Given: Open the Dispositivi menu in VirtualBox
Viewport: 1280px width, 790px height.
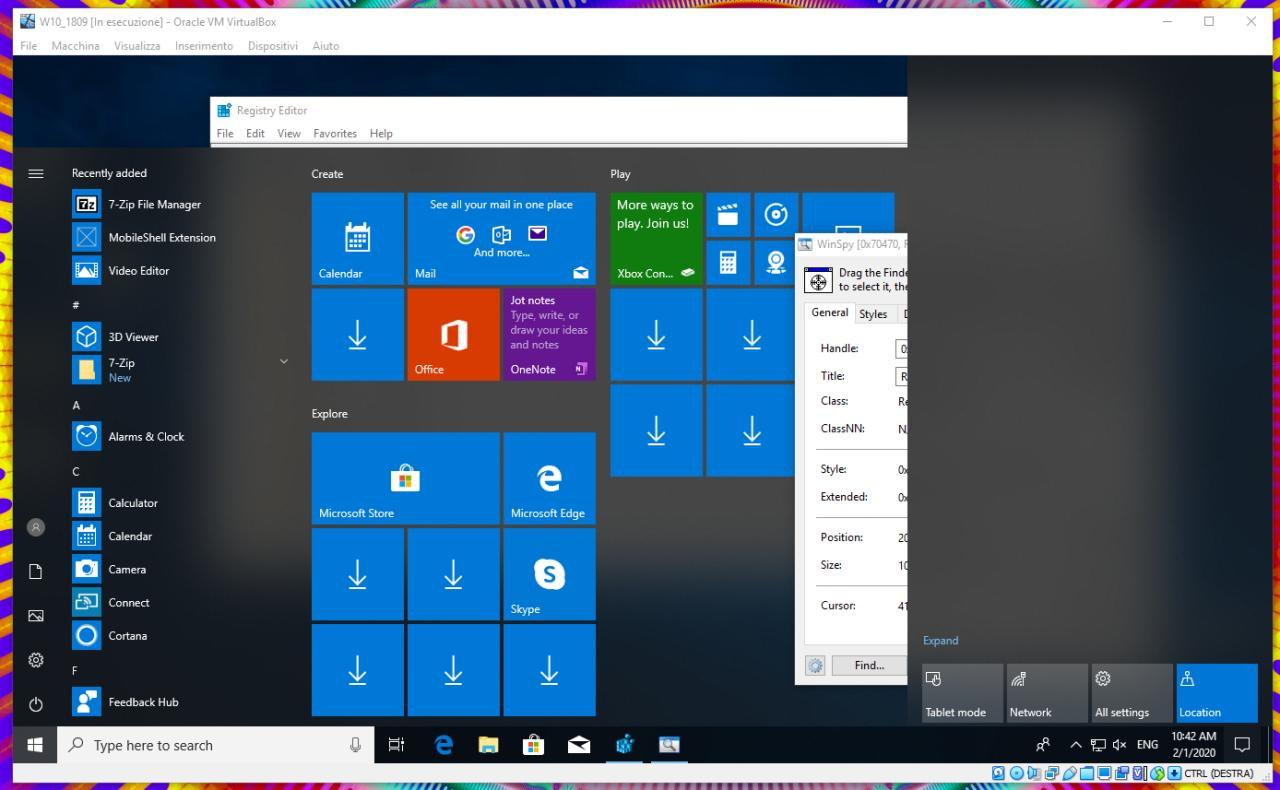Looking at the screenshot, I should pyautogui.click(x=272, y=45).
